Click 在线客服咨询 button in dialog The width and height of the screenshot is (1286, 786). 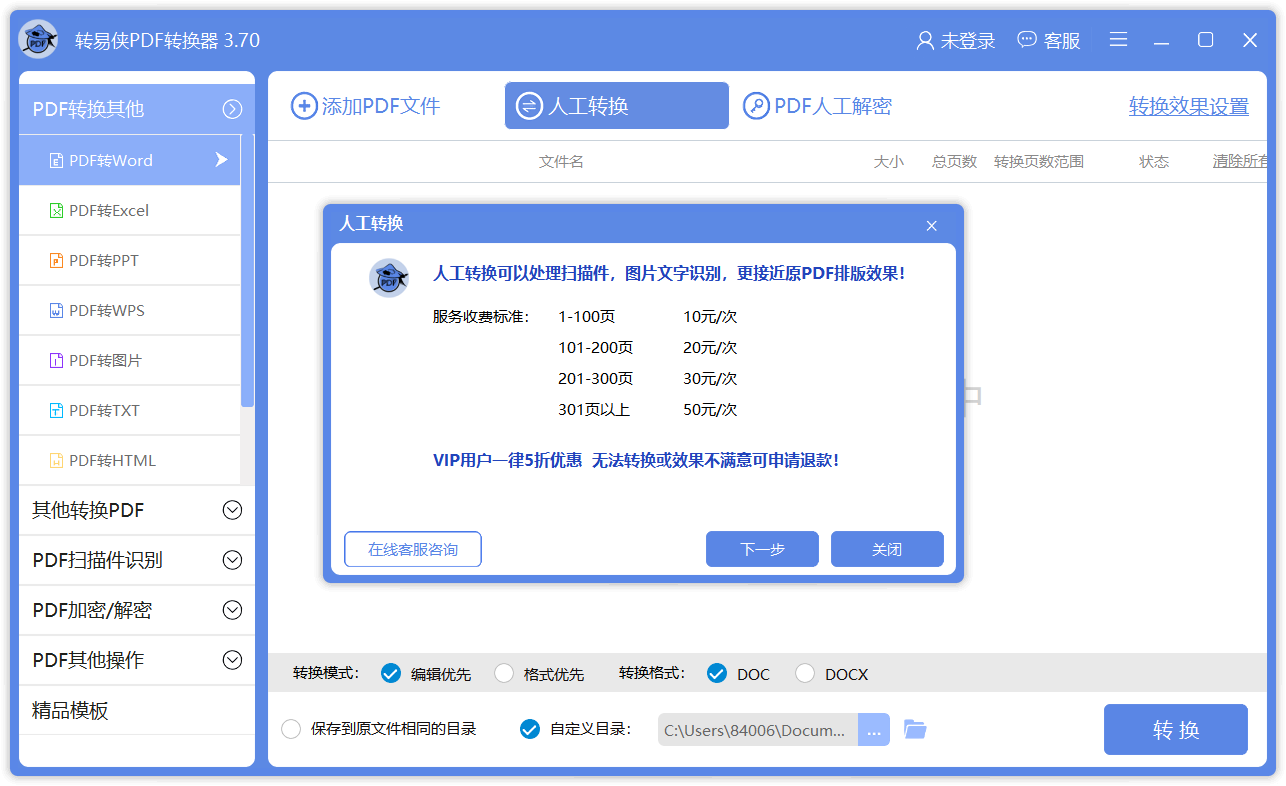(413, 549)
